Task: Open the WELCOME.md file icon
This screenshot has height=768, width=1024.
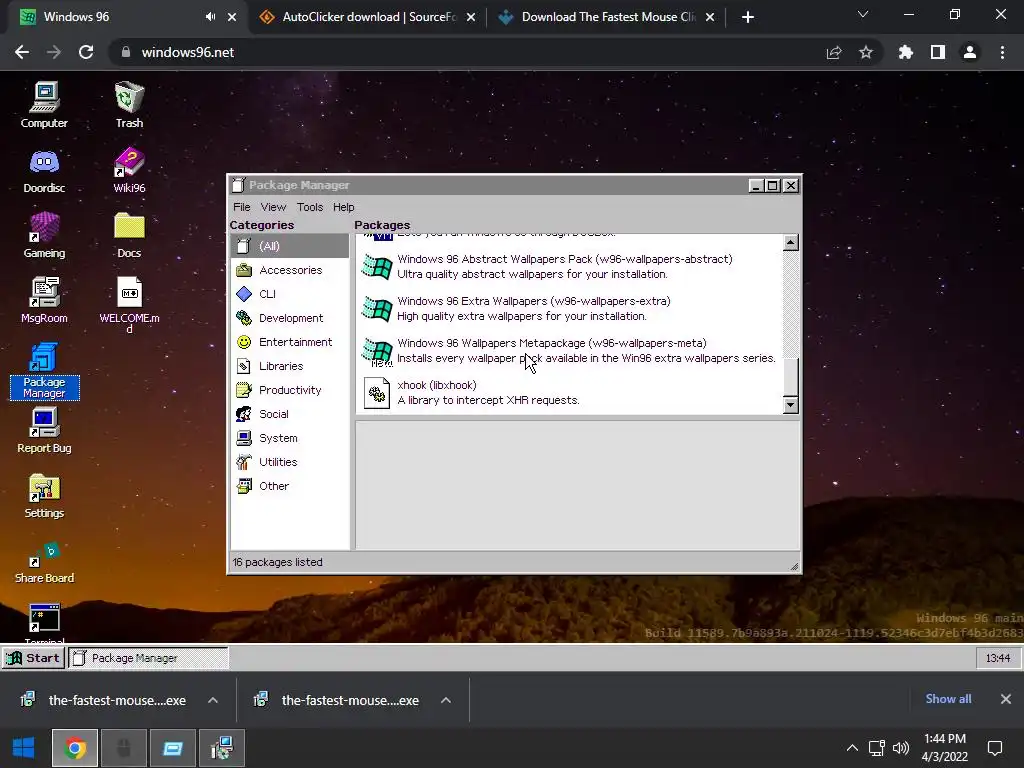Action: click(129, 305)
